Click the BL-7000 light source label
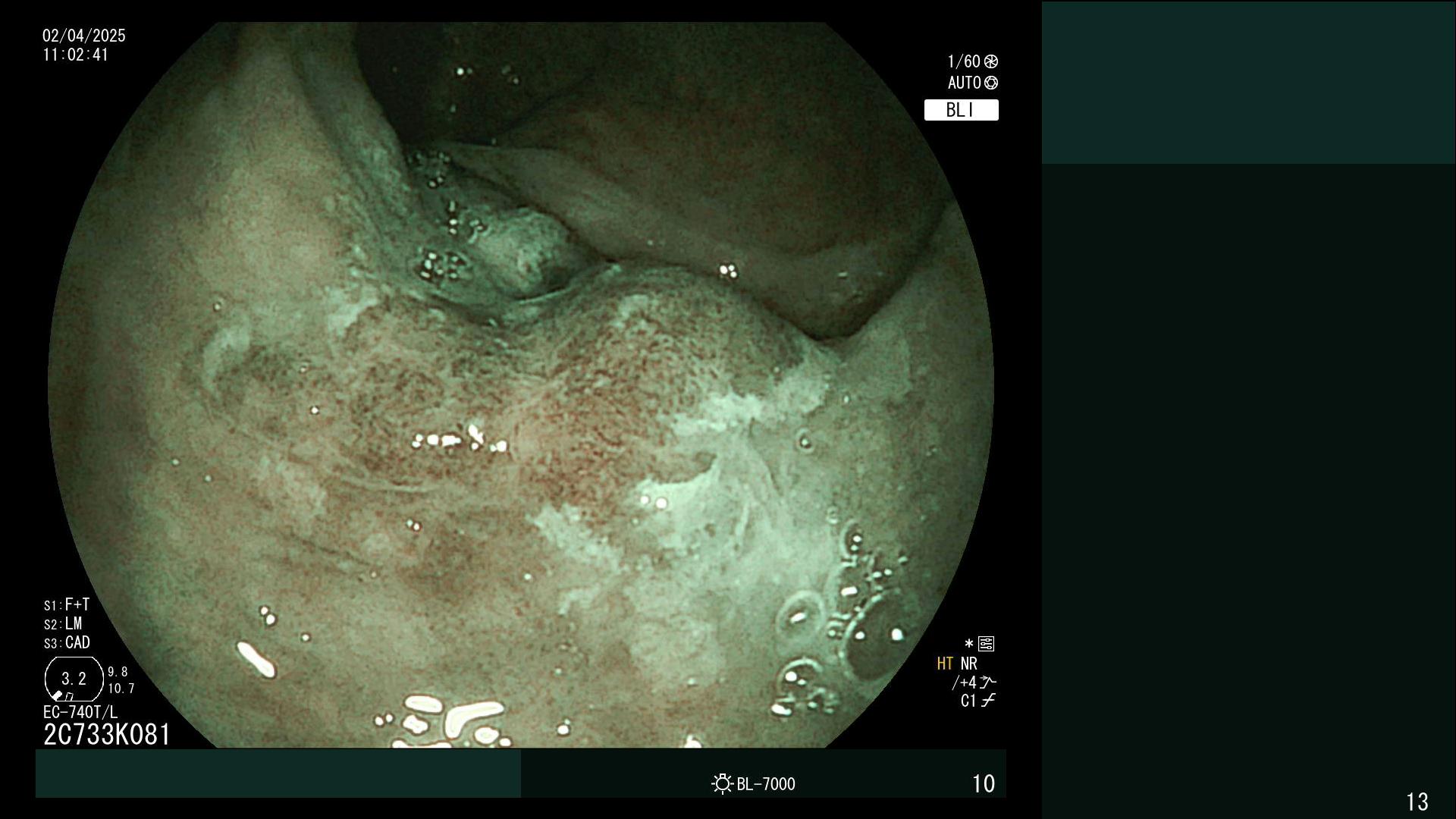 [766, 784]
